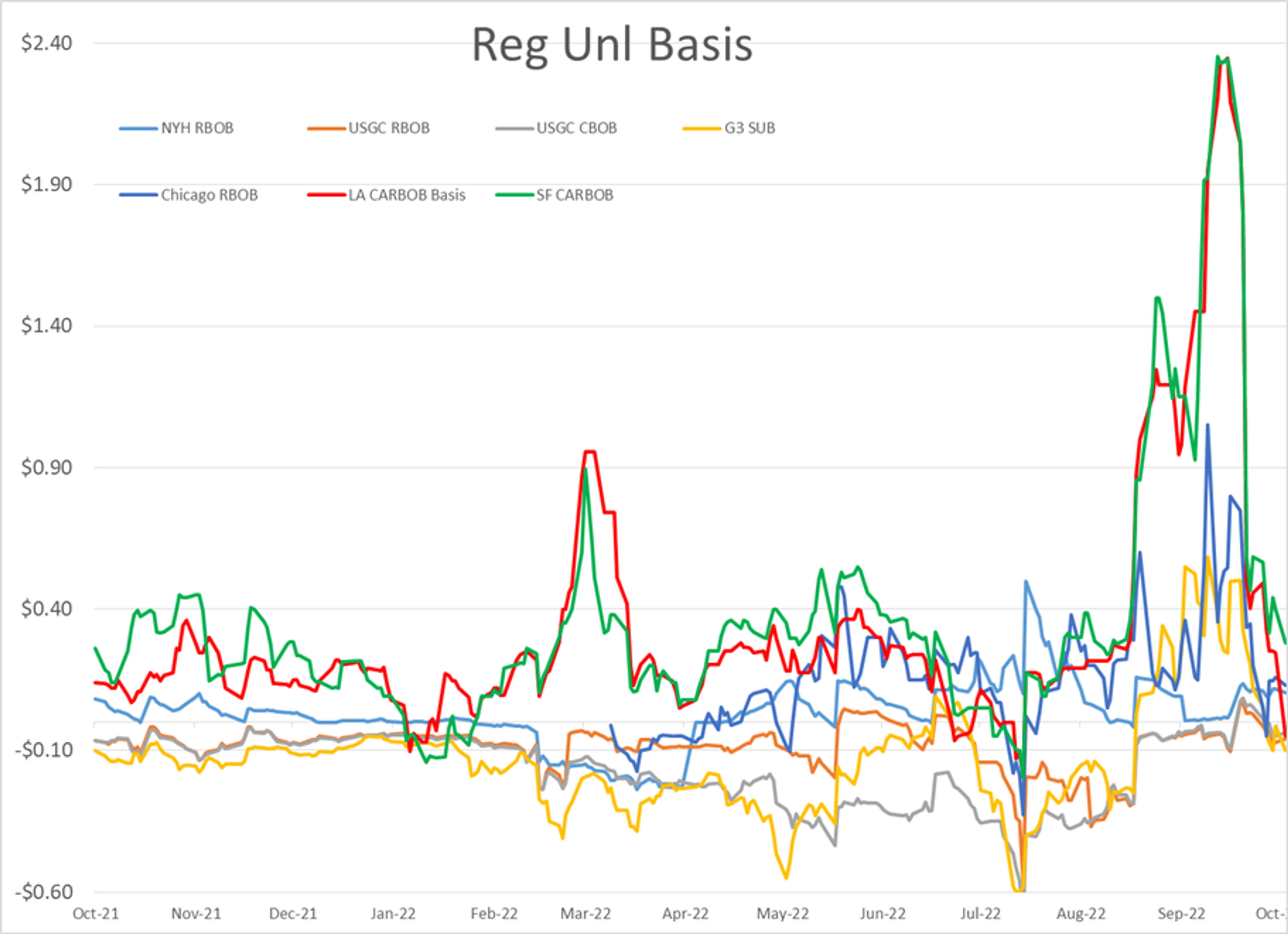Click the gray USGC CBOB legend line
The height and width of the screenshot is (934, 1288).
515,129
